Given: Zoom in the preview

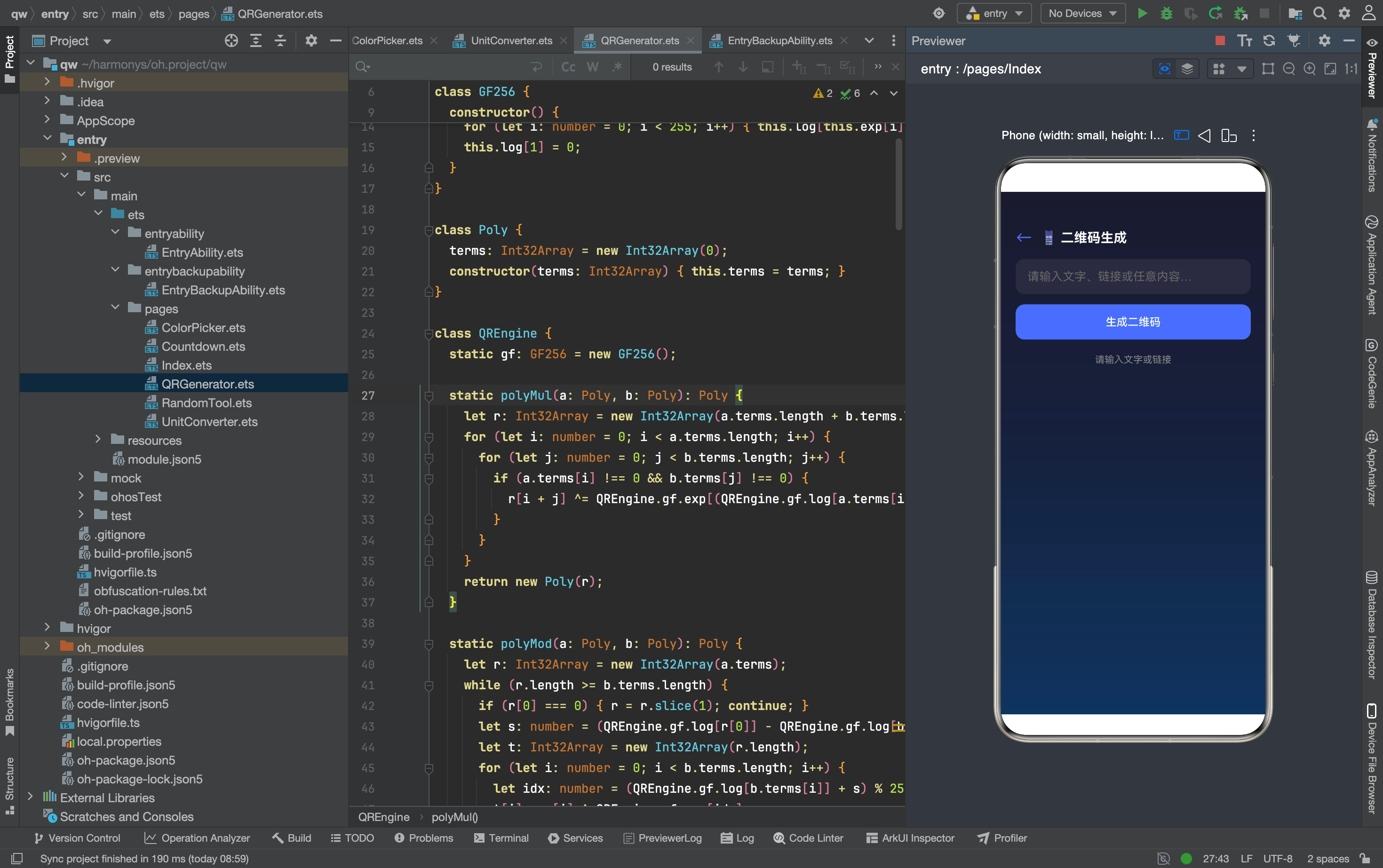Looking at the screenshot, I should (x=1310, y=69).
